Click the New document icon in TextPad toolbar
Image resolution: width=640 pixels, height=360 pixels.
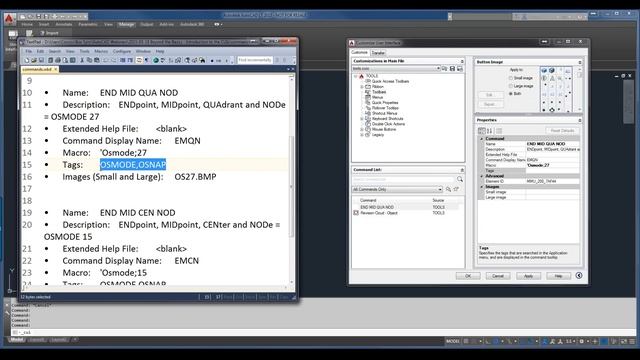(x=27, y=60)
